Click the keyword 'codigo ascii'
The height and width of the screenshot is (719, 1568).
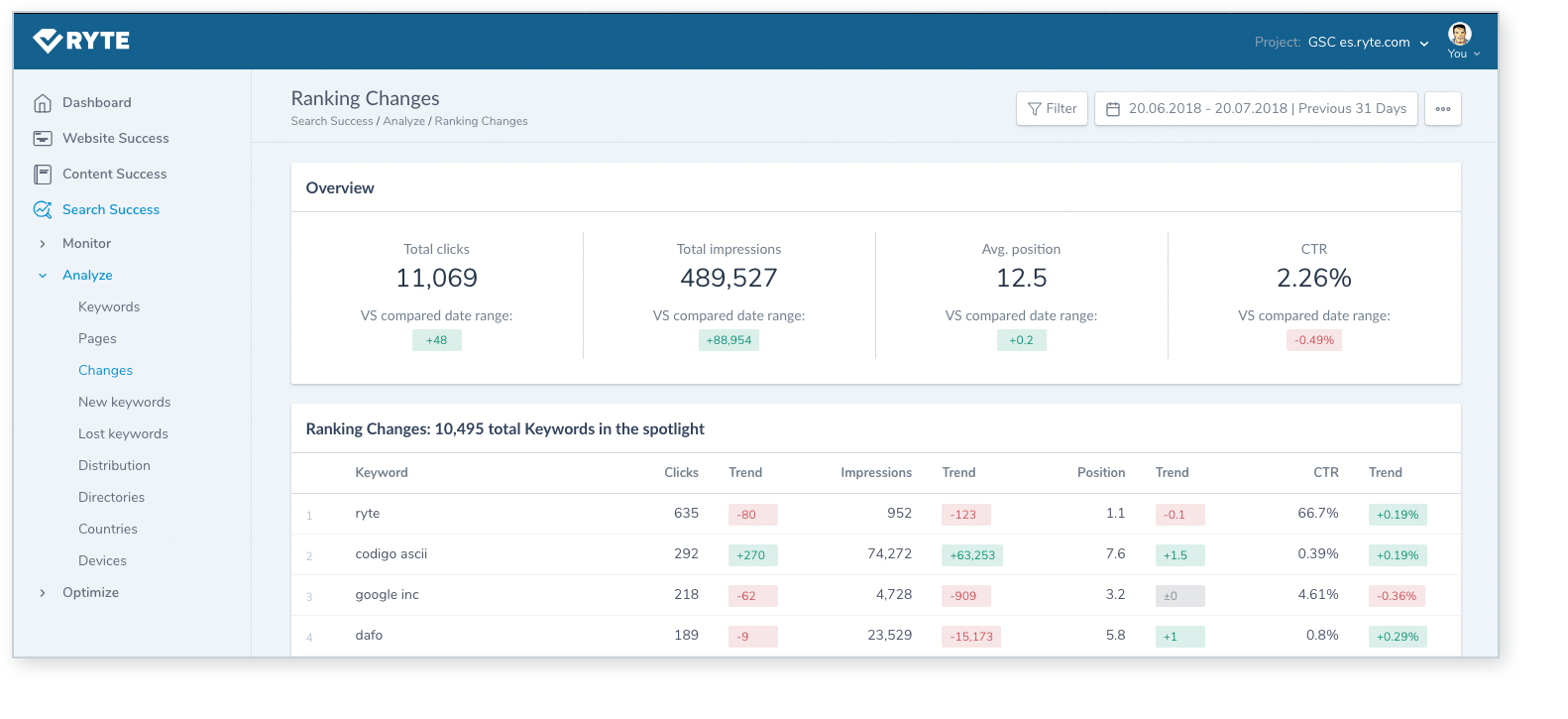point(392,554)
